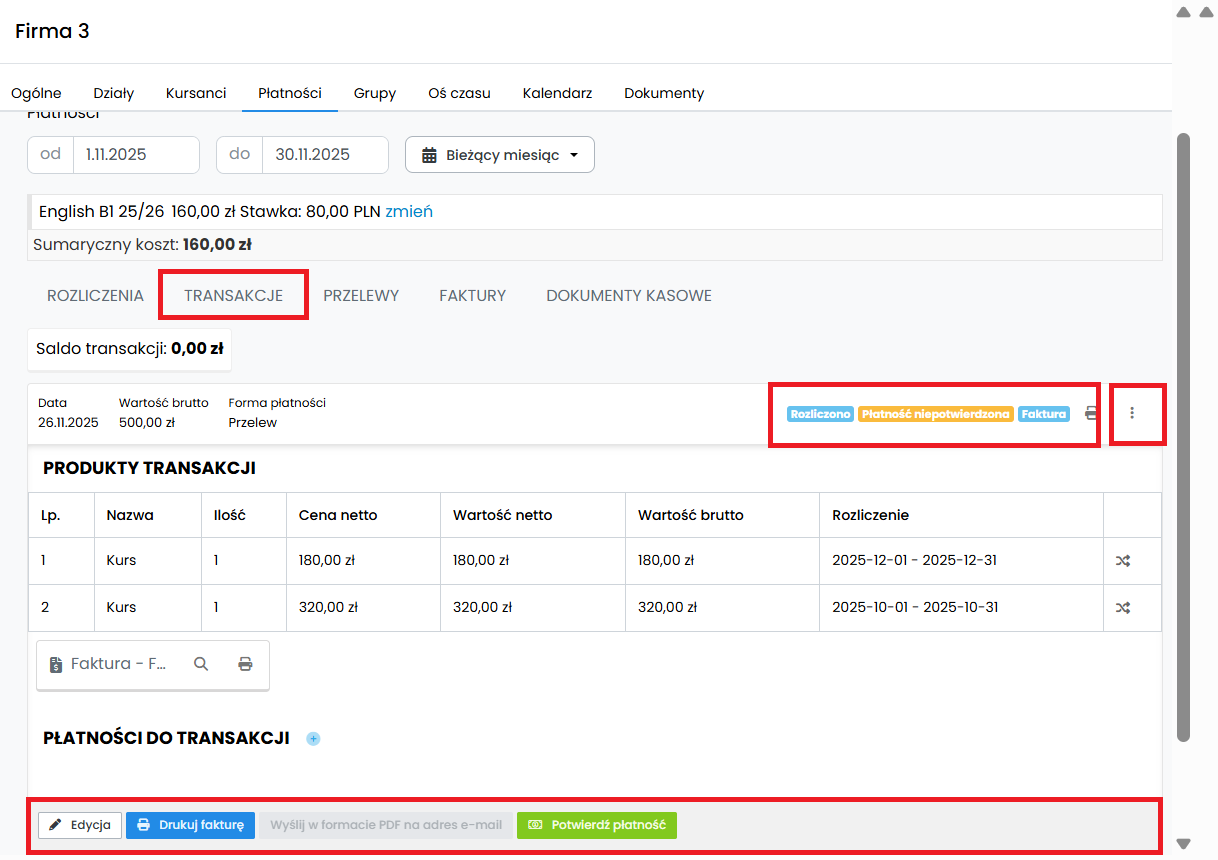Click the scroll-down arrow on the scrollbar

(1183, 843)
